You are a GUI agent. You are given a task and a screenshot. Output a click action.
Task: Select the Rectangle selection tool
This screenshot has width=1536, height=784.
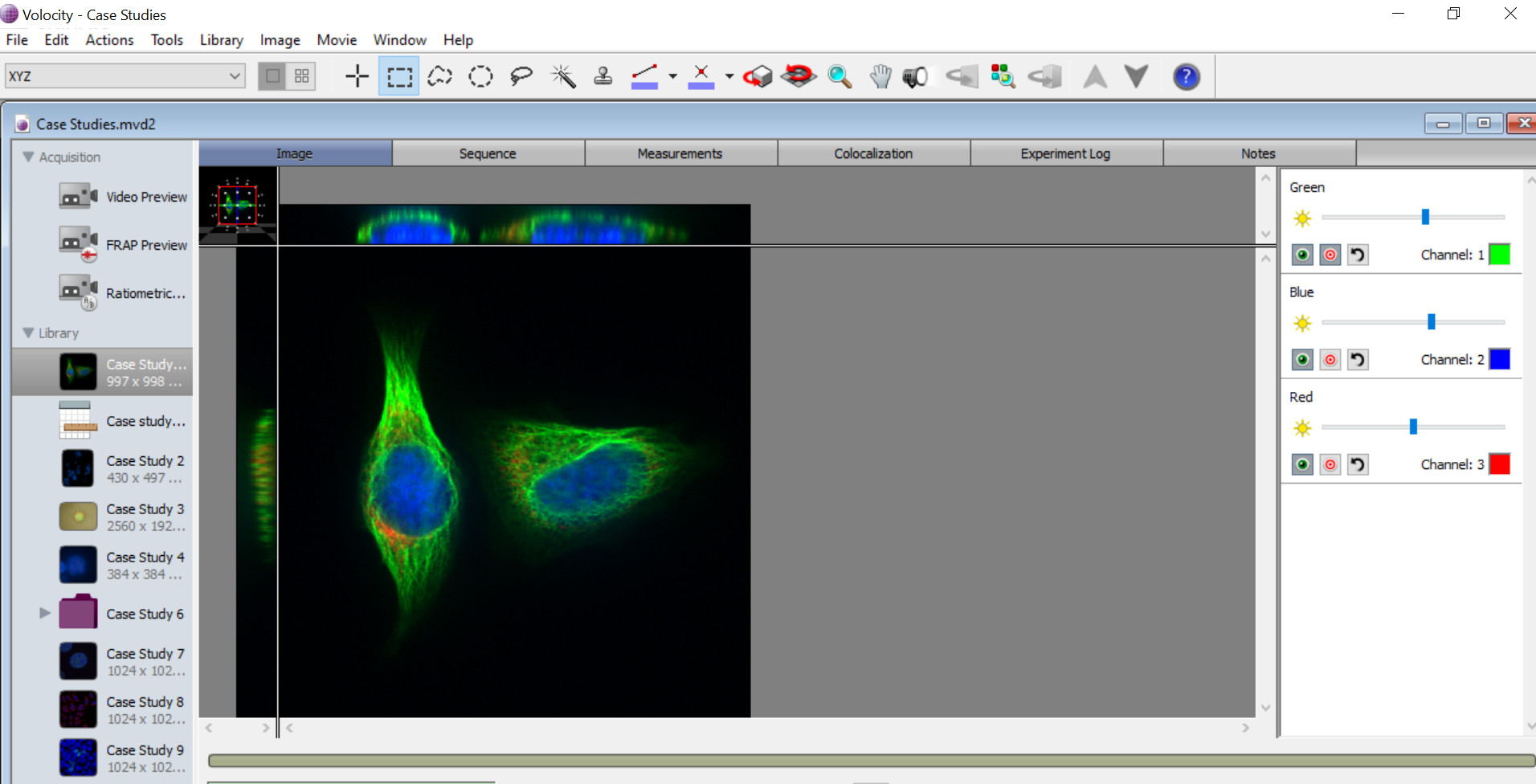(398, 76)
